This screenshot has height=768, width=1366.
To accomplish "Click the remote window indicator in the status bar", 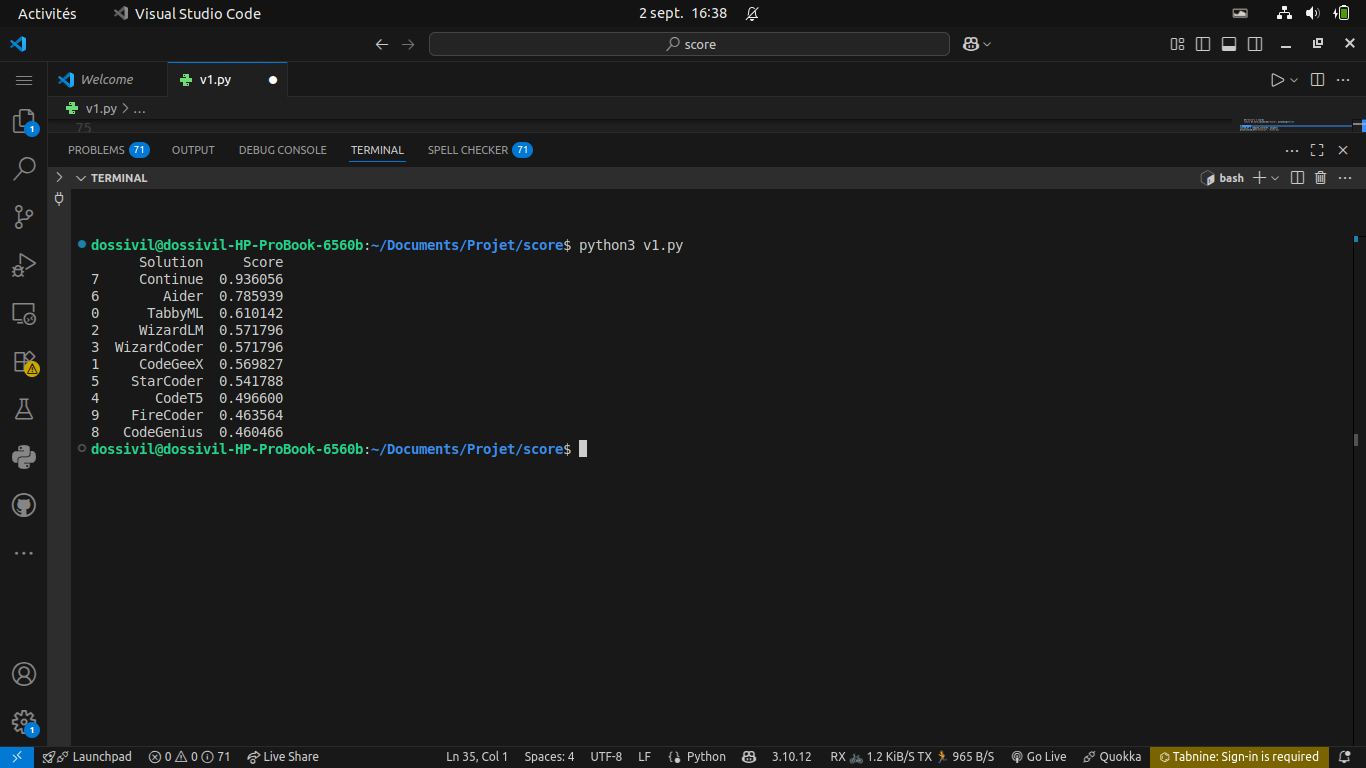I will pos(17,757).
